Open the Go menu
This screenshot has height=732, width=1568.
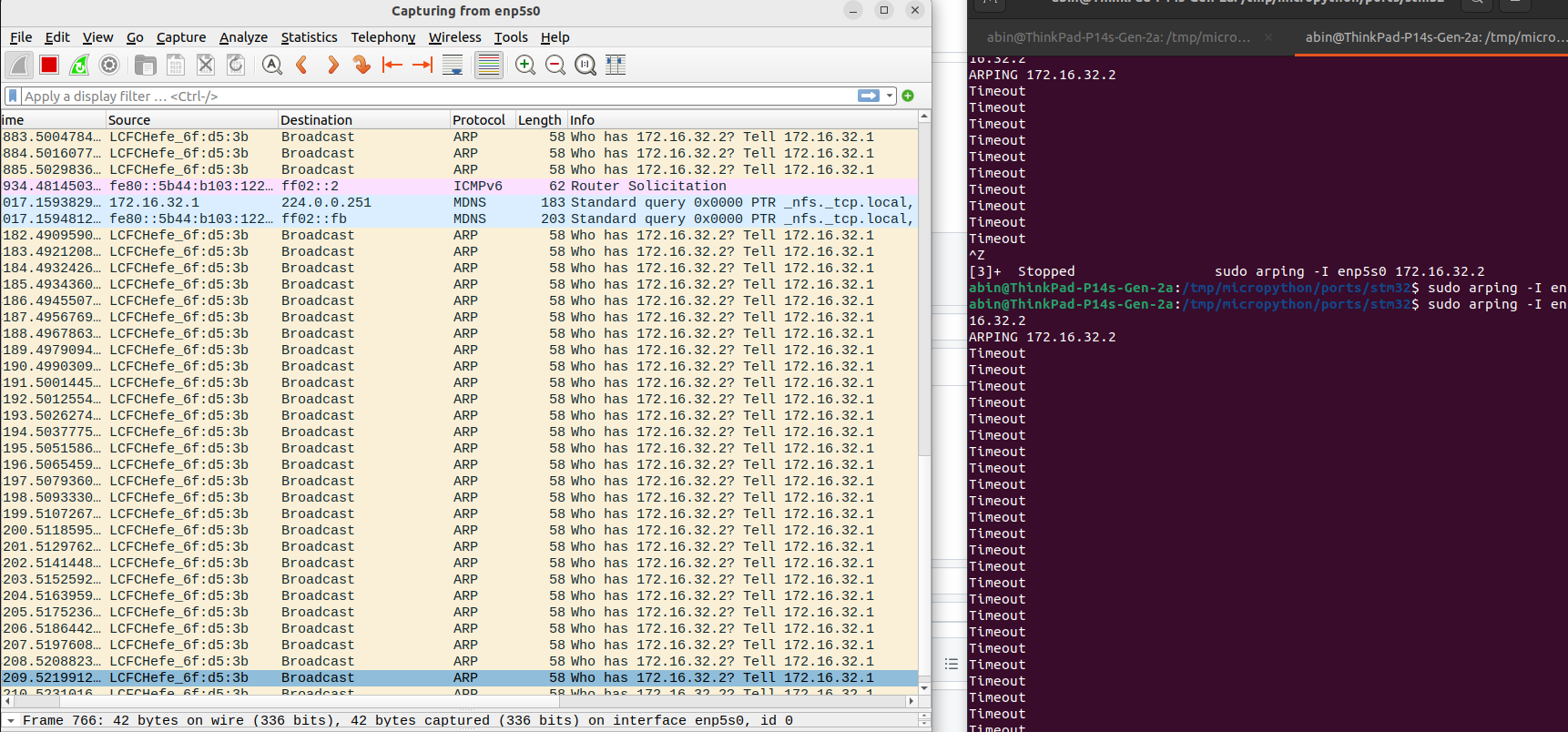tap(135, 37)
